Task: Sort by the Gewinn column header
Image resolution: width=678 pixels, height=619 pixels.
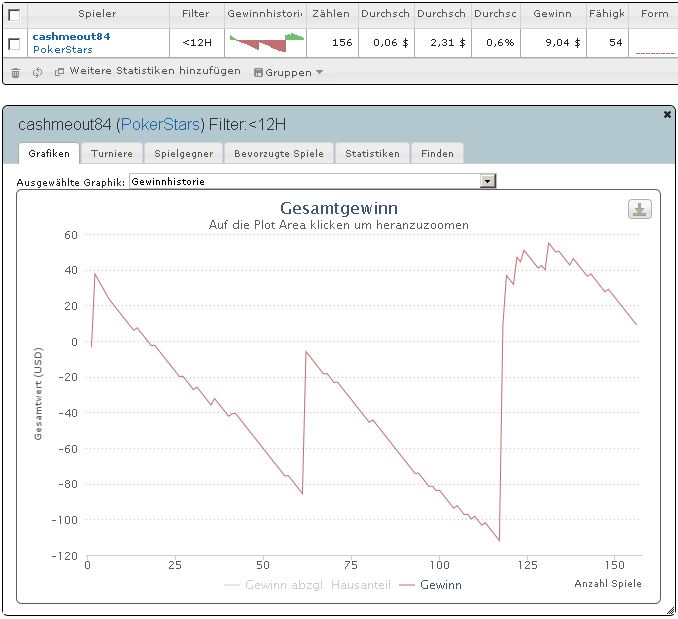Action: point(553,14)
